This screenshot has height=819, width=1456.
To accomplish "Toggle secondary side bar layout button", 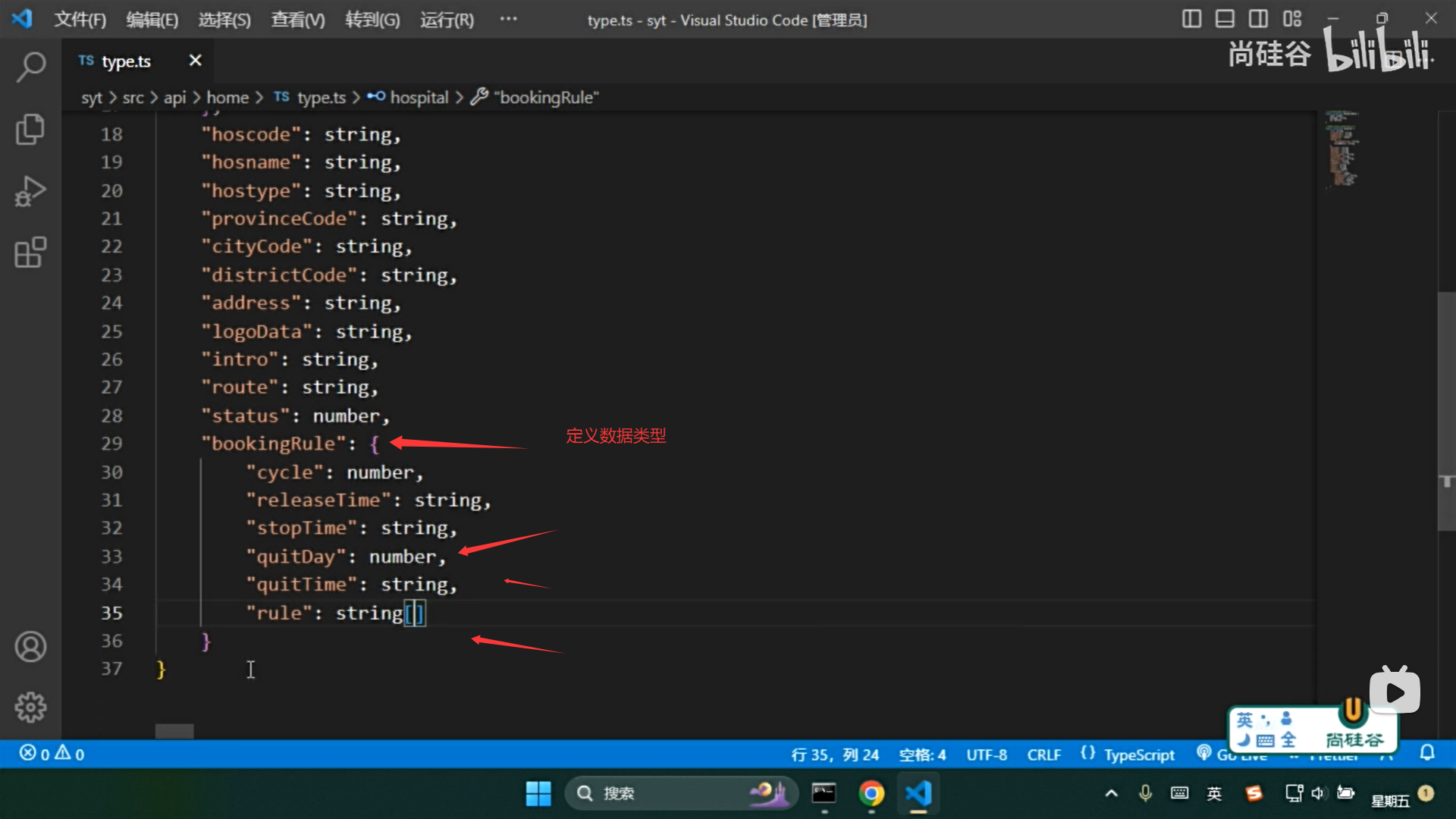I will tap(1258, 19).
